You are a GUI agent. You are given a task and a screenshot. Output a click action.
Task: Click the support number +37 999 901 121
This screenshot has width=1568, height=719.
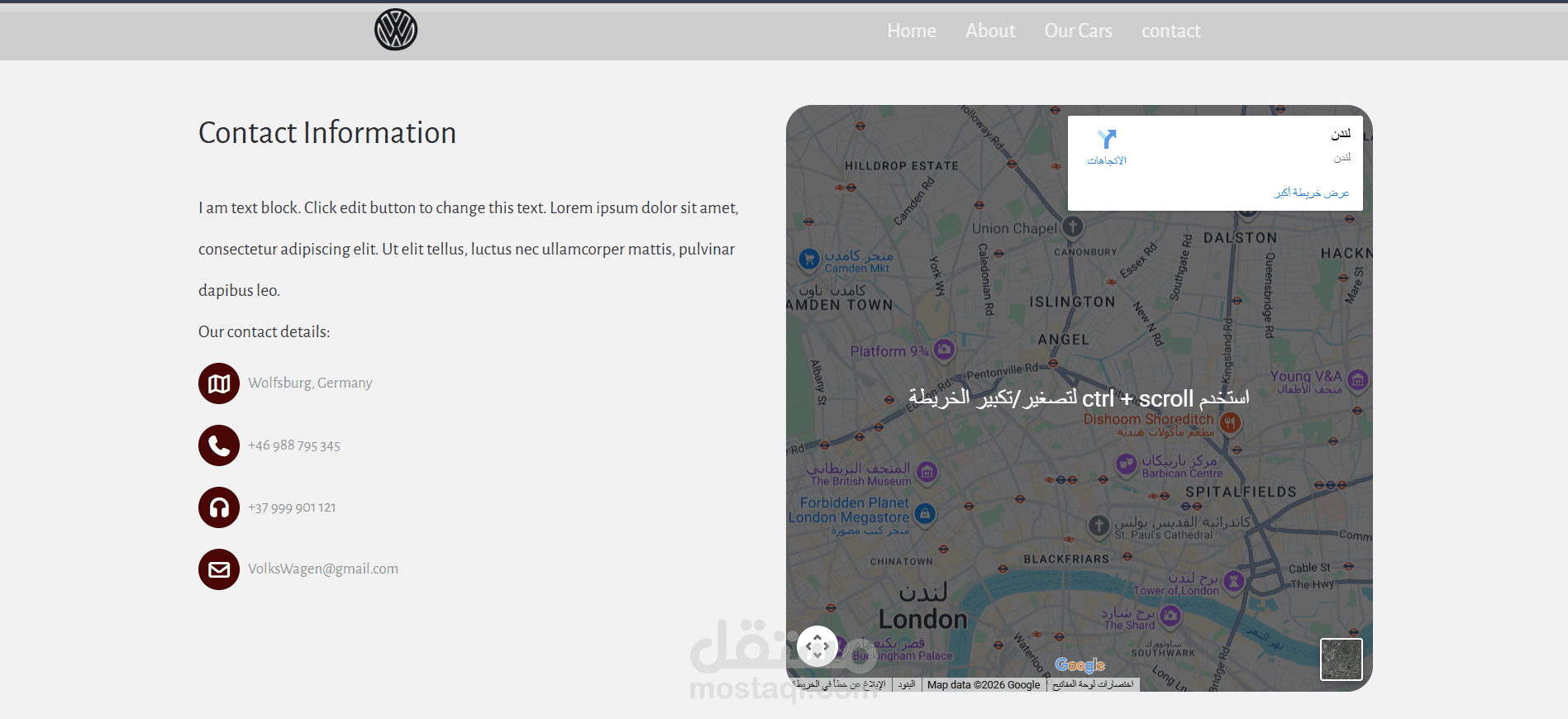tap(292, 507)
